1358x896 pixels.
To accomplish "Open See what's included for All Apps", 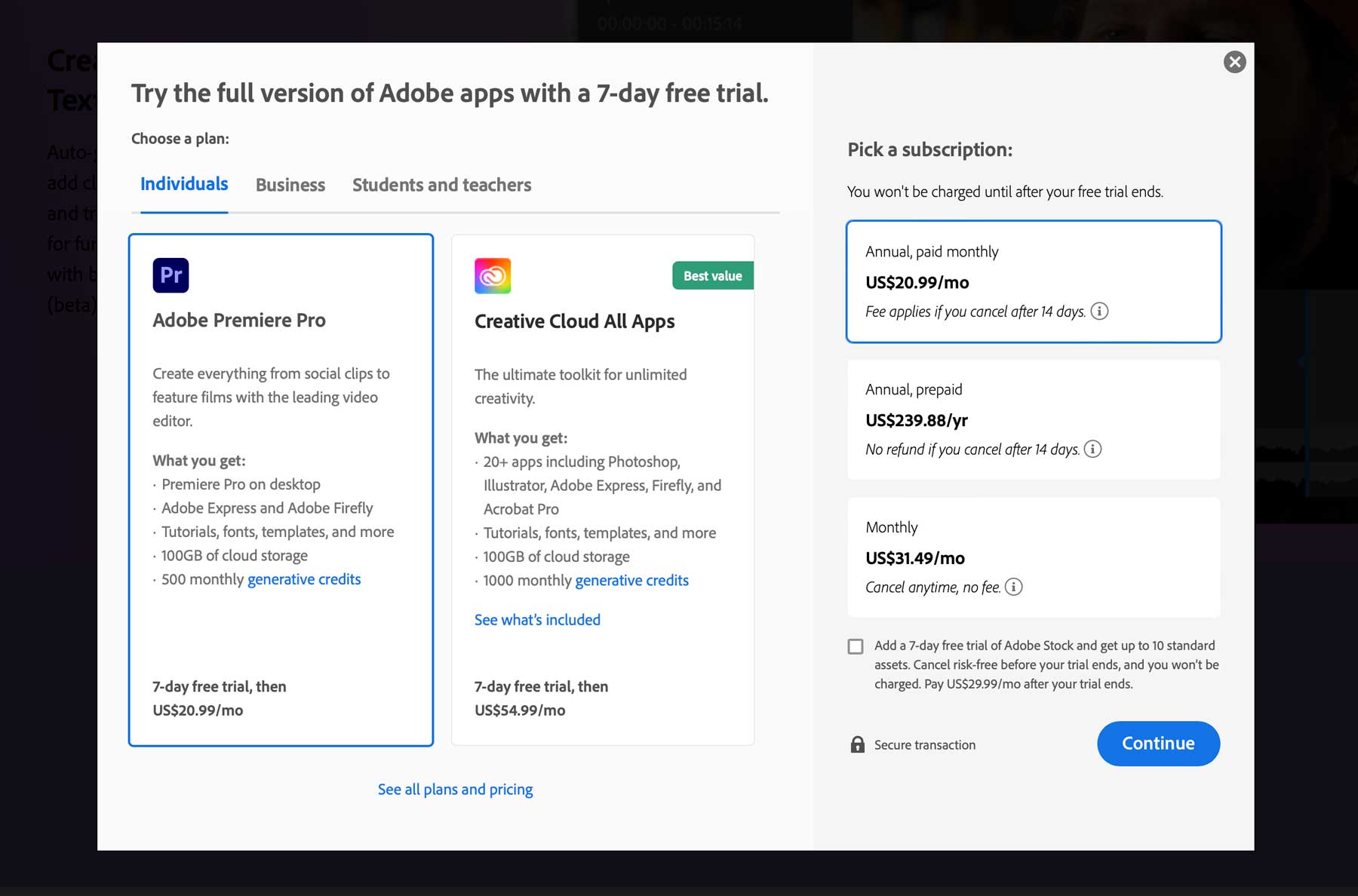I will click(536, 619).
